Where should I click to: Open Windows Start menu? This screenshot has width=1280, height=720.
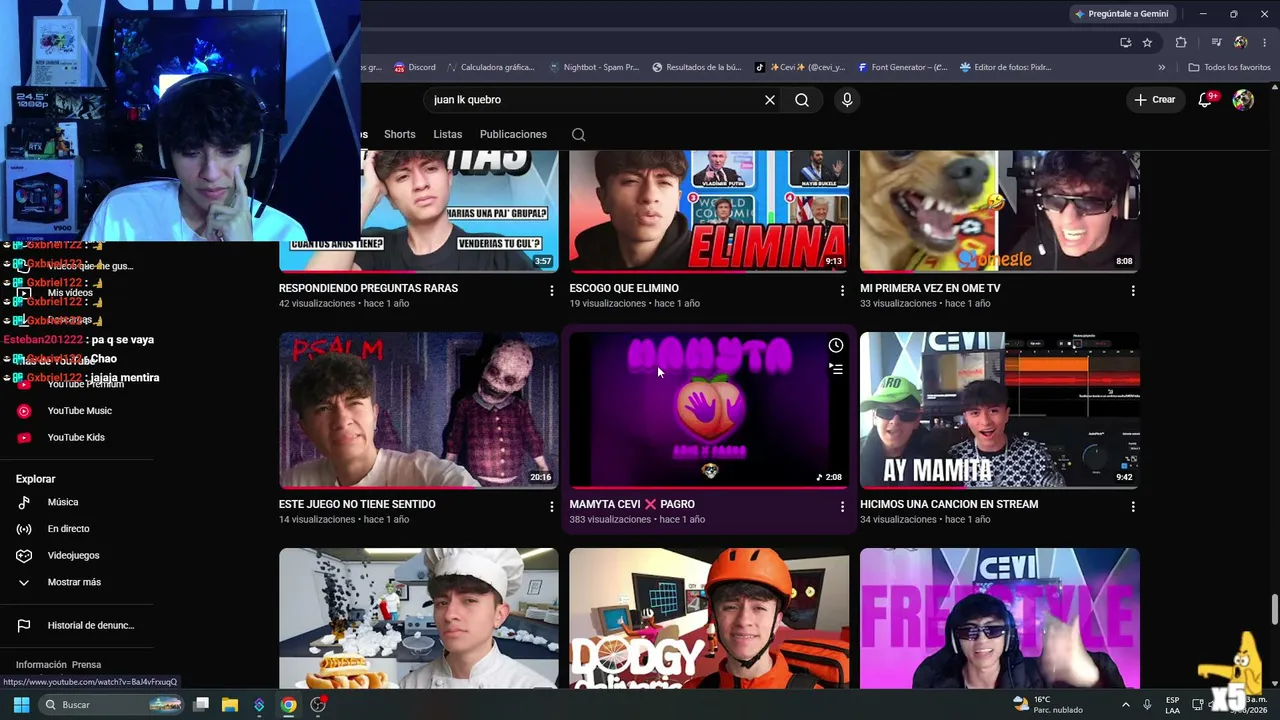(x=21, y=705)
